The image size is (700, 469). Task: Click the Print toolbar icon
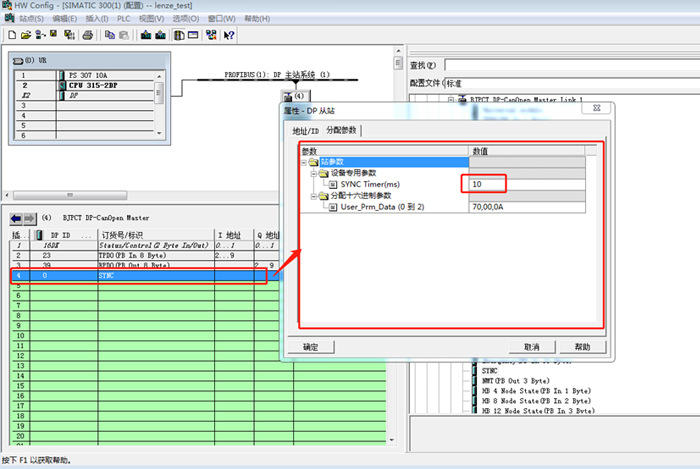pyautogui.click(x=88, y=35)
